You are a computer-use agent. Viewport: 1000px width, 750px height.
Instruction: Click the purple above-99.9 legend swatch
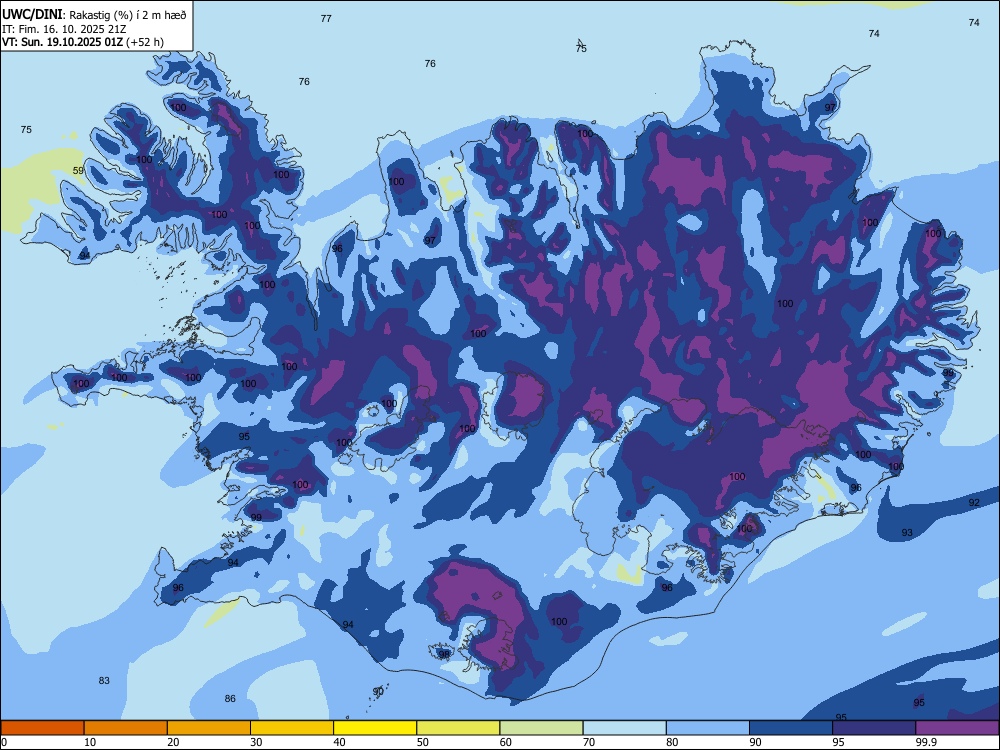click(957, 728)
